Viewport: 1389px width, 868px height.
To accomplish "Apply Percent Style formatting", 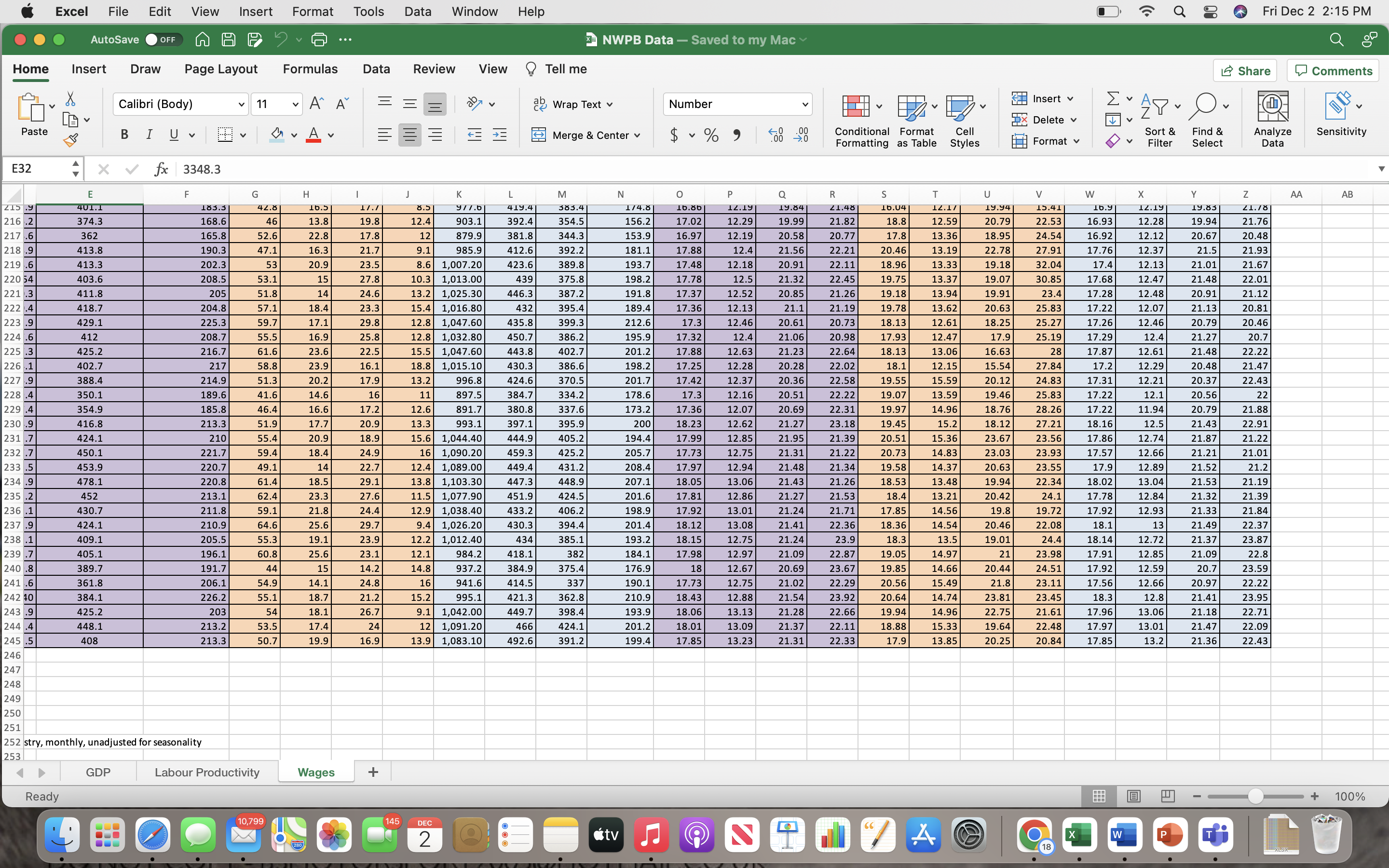I will point(711,136).
